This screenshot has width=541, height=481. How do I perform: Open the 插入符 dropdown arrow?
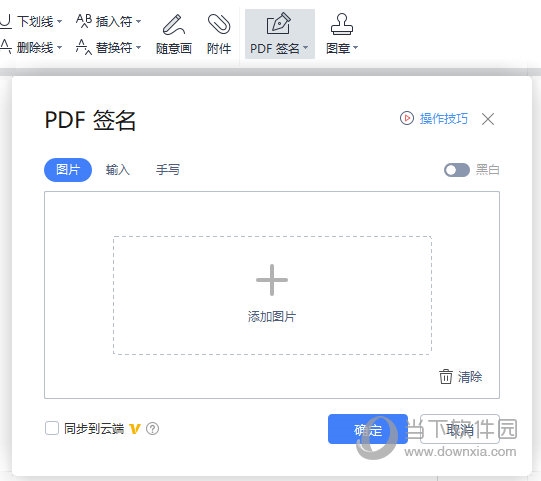pyautogui.click(x=138, y=21)
